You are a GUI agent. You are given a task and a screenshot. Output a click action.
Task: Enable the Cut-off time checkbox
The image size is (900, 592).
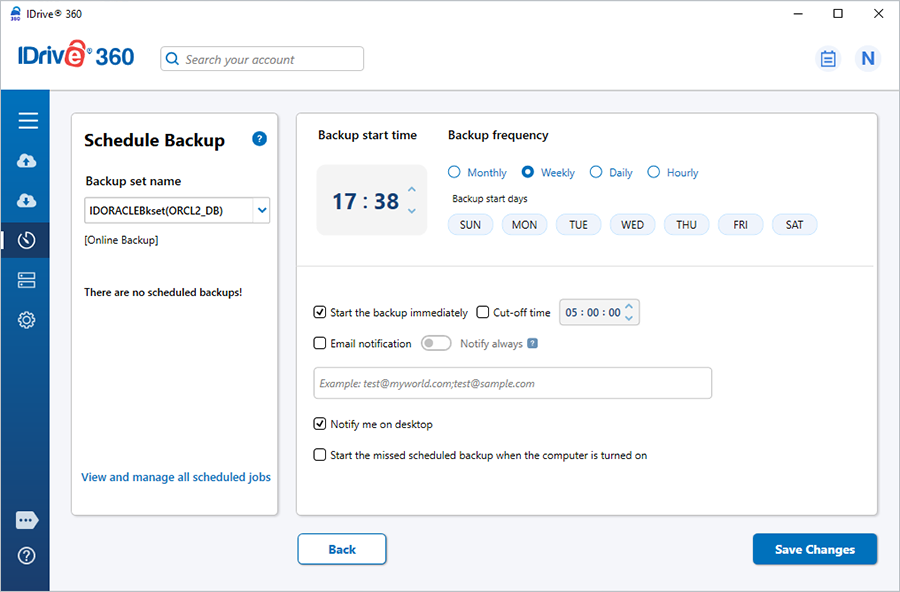pos(483,313)
